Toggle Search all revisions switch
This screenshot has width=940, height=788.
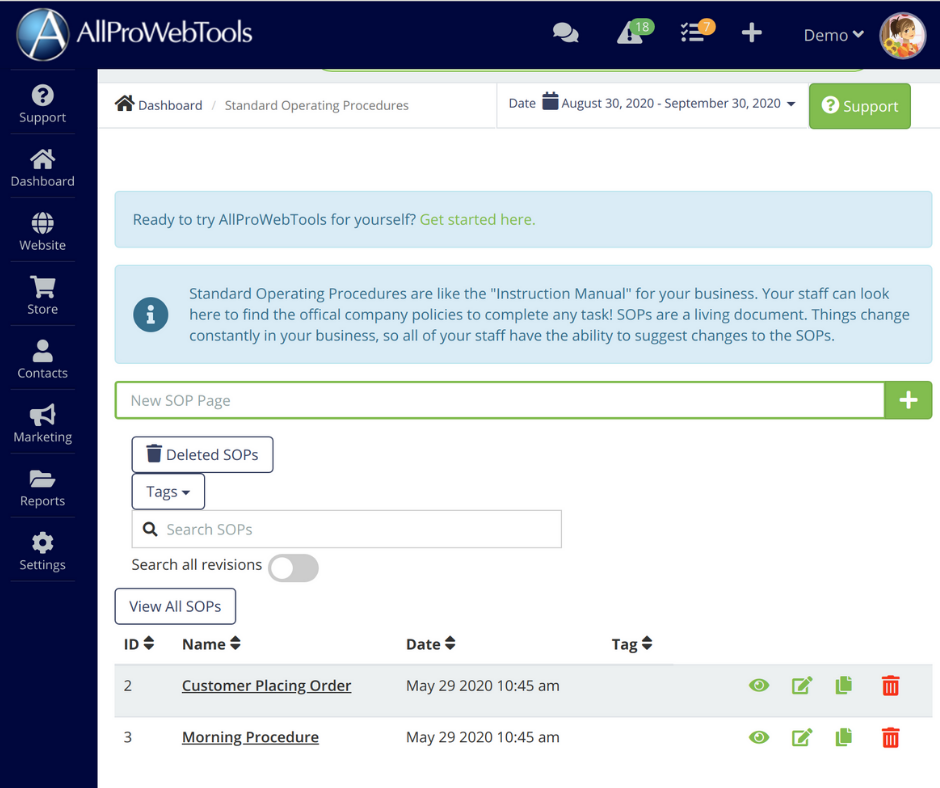click(293, 567)
